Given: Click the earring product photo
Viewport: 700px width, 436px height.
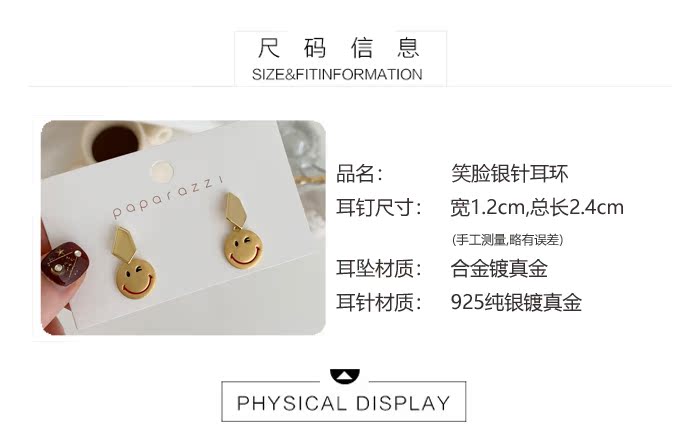Looking at the screenshot, I should coord(183,228).
